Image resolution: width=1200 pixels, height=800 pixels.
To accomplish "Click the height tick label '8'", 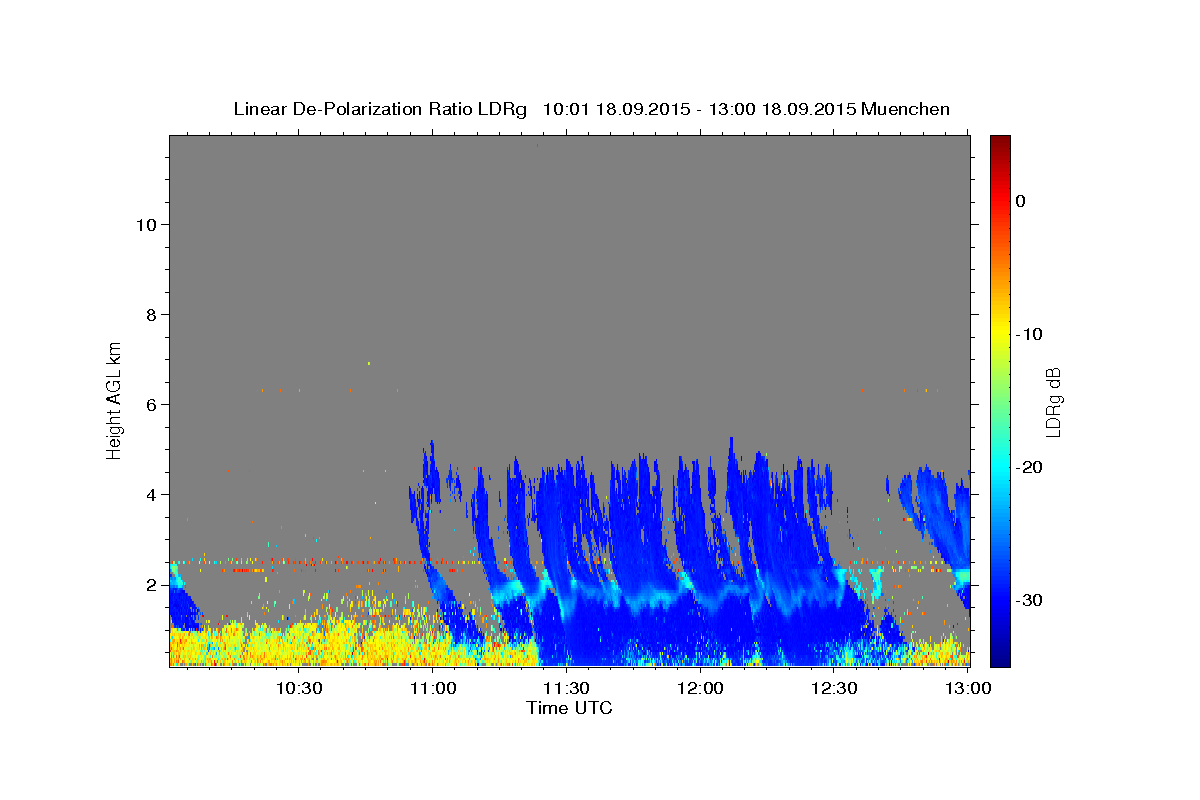I will point(149,314).
